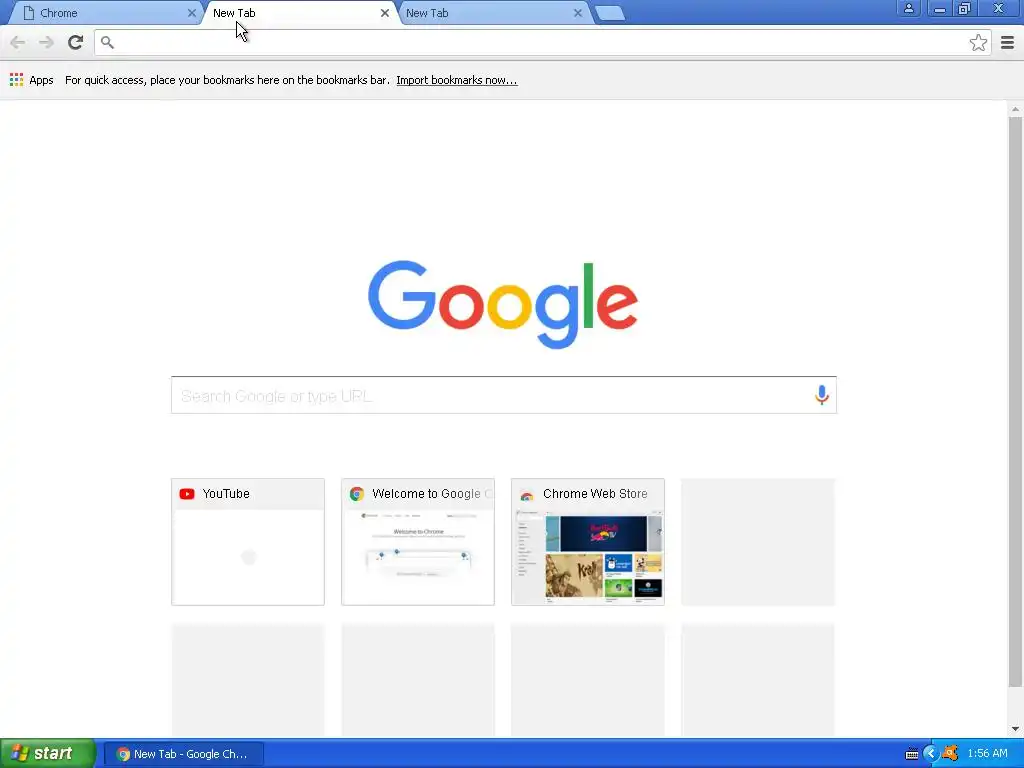This screenshot has height=768, width=1024.
Task: Click the keyboard icon in system tray
Action: pyautogui.click(x=912, y=754)
